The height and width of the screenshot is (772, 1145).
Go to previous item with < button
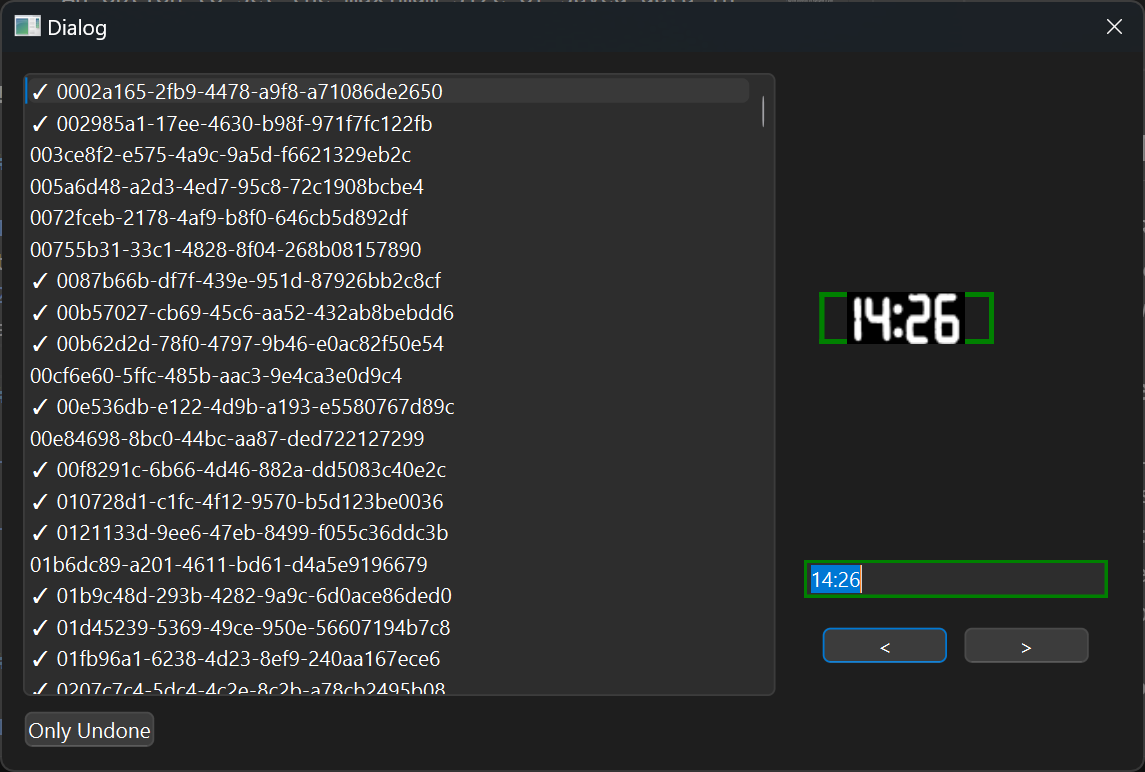tap(884, 646)
